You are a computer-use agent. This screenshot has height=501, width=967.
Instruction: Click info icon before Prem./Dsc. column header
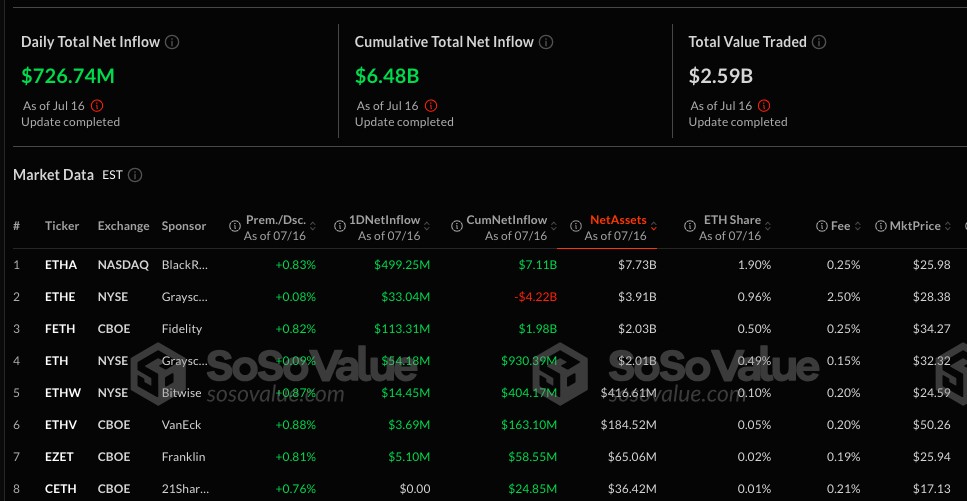234,226
